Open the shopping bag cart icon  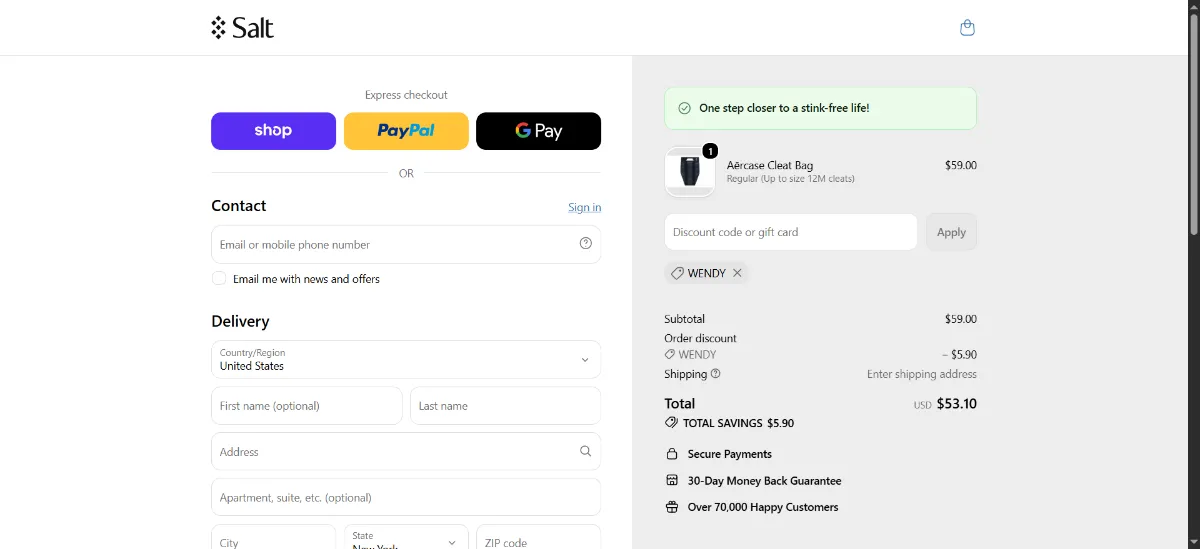967,28
